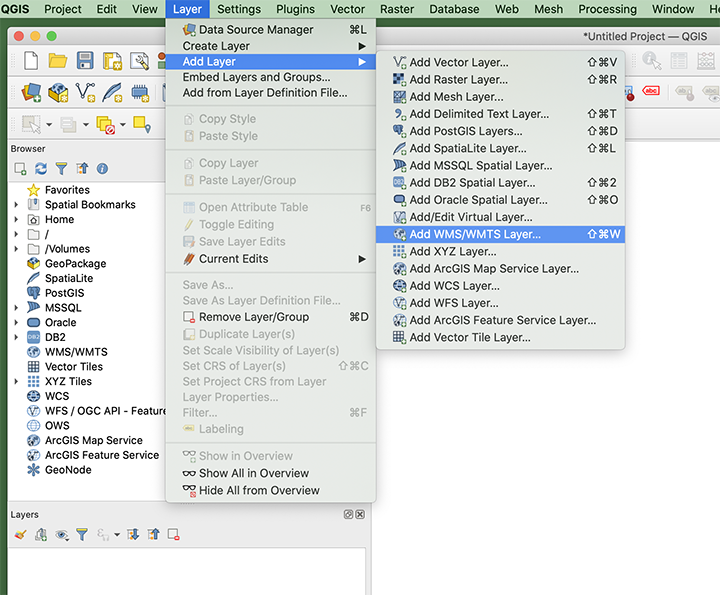Click the Identify Features toolbar icon
The height and width of the screenshot is (595, 720).
tap(652, 61)
